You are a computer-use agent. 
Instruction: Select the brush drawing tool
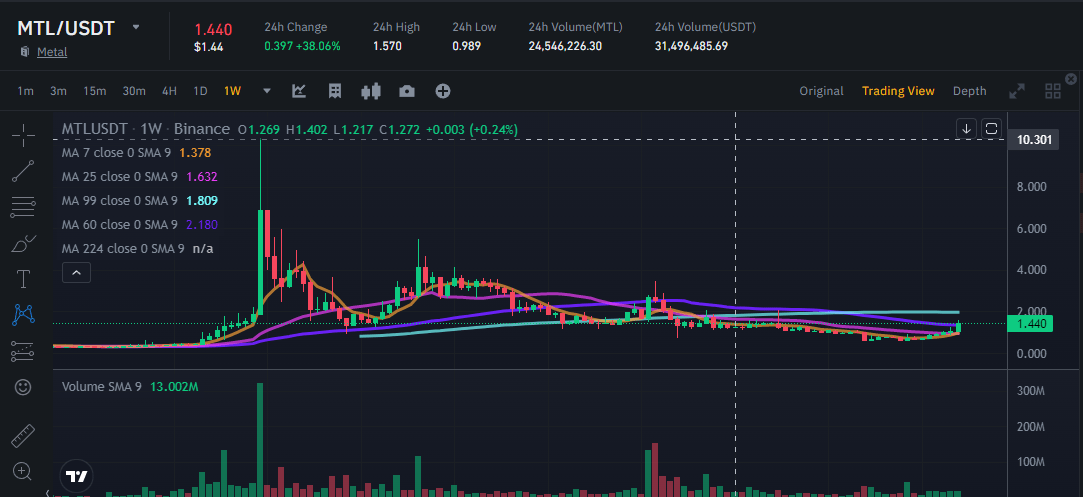[23, 243]
